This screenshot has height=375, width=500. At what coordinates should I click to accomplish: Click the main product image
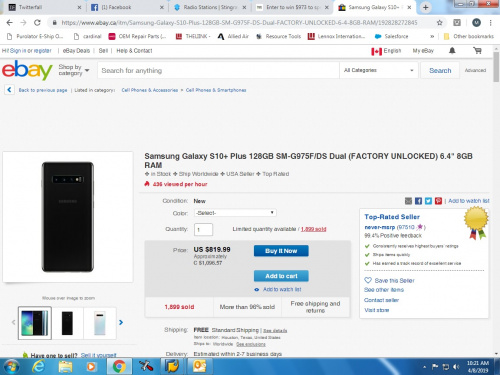tap(68, 217)
